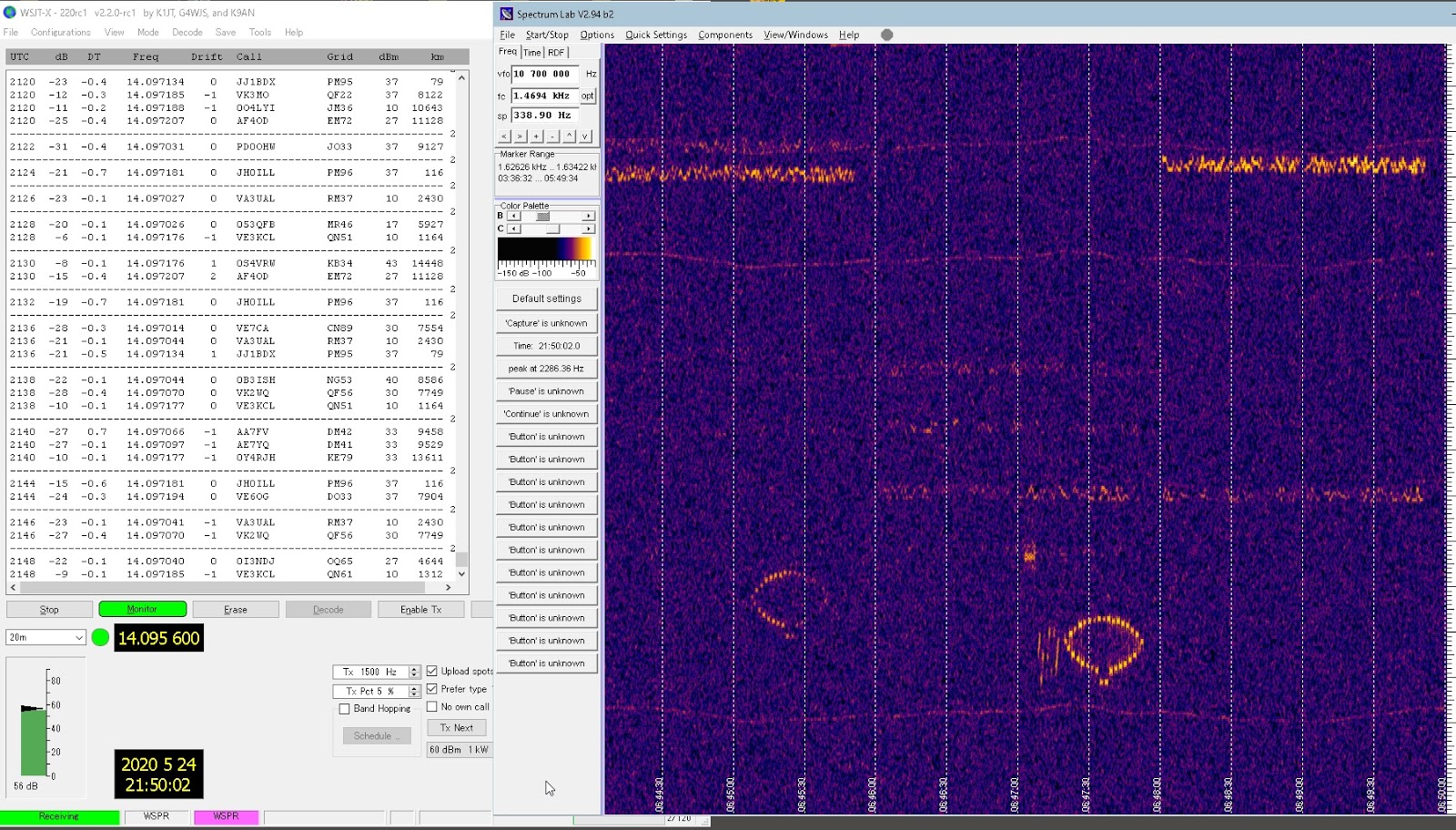Click the gray circle icon in Spectrum Lab menu bar
The width and height of the screenshot is (1456, 830).
click(x=887, y=35)
